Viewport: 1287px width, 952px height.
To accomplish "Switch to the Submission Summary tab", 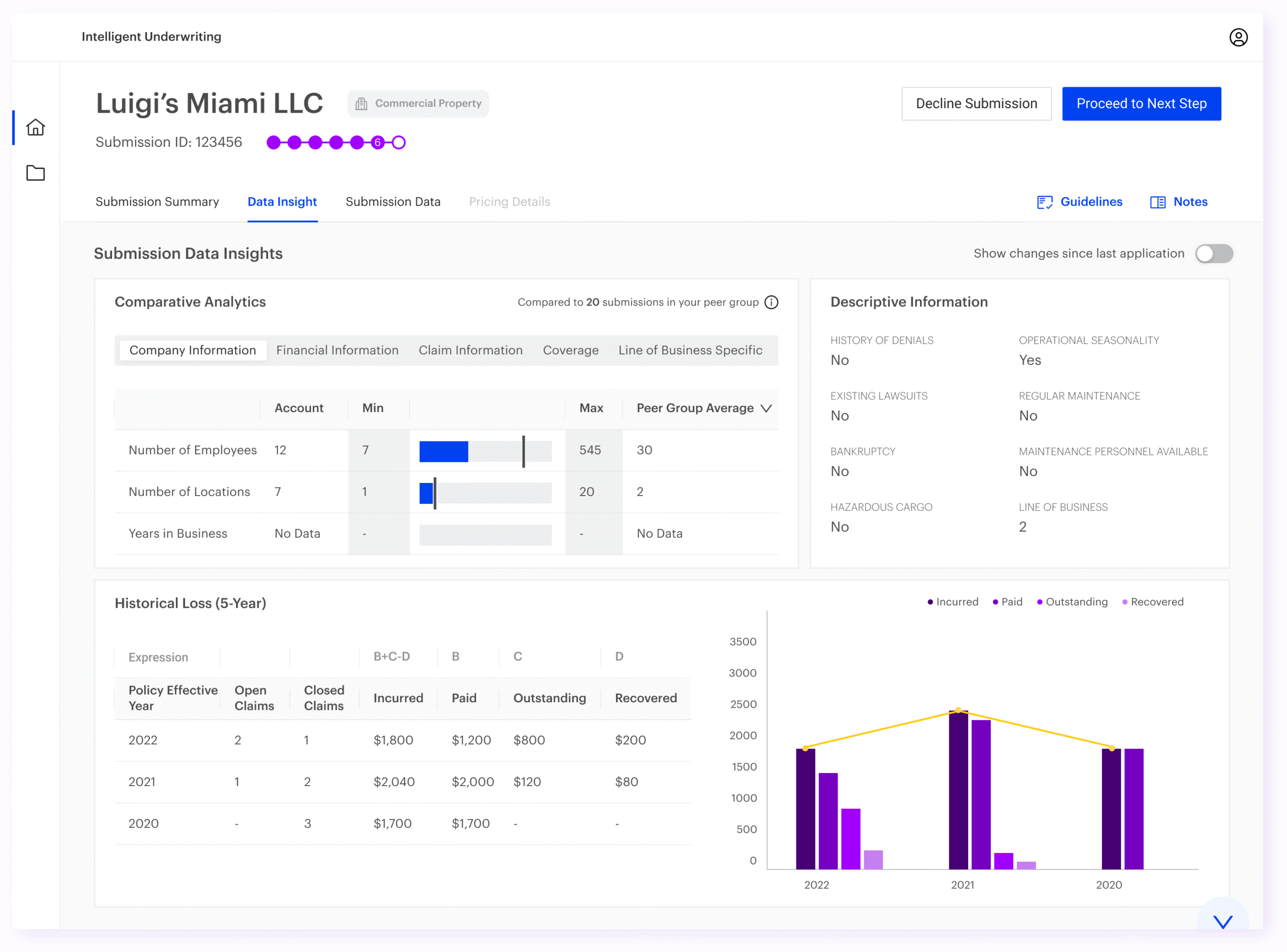I will coord(157,202).
